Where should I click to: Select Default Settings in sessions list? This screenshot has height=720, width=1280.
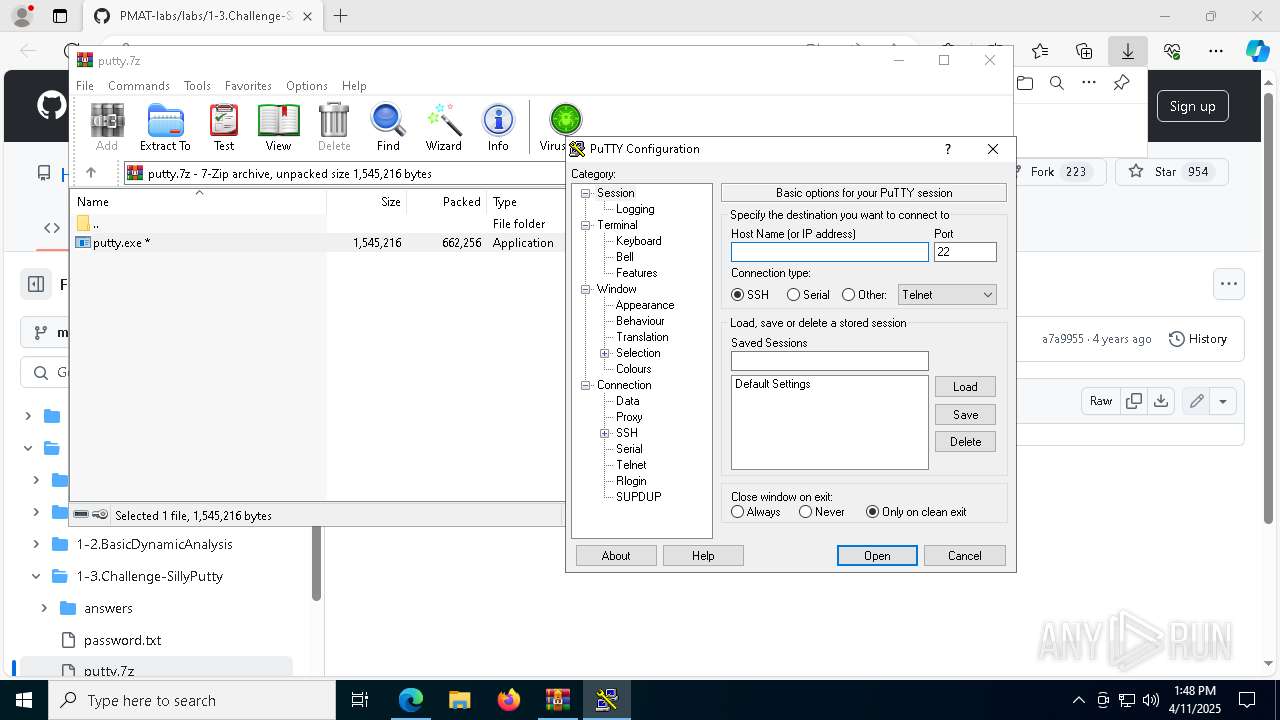pos(772,384)
